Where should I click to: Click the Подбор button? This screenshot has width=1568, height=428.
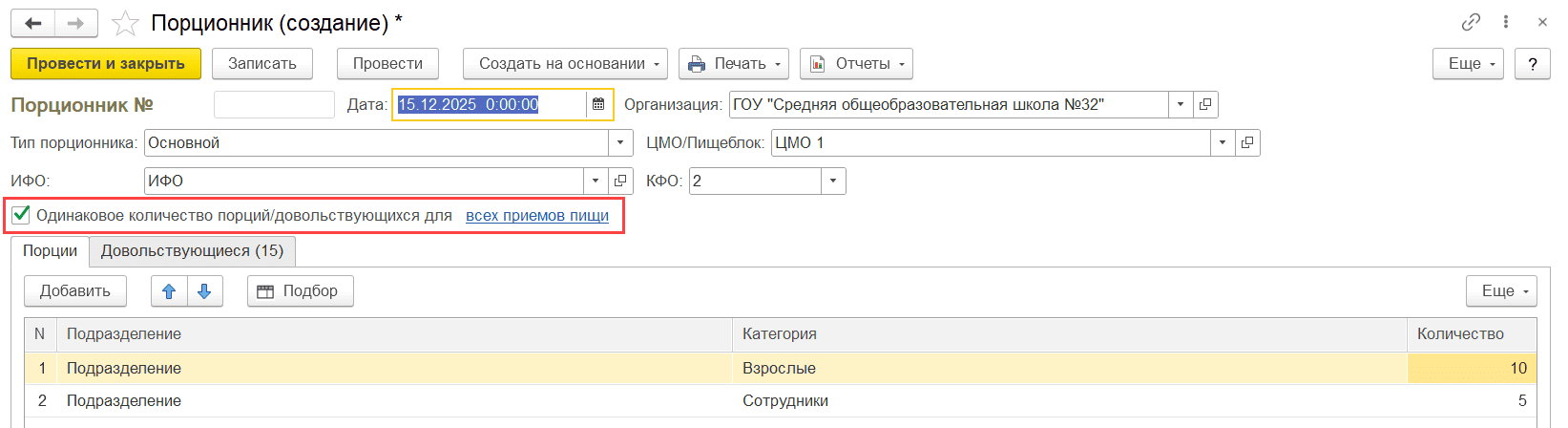(300, 291)
